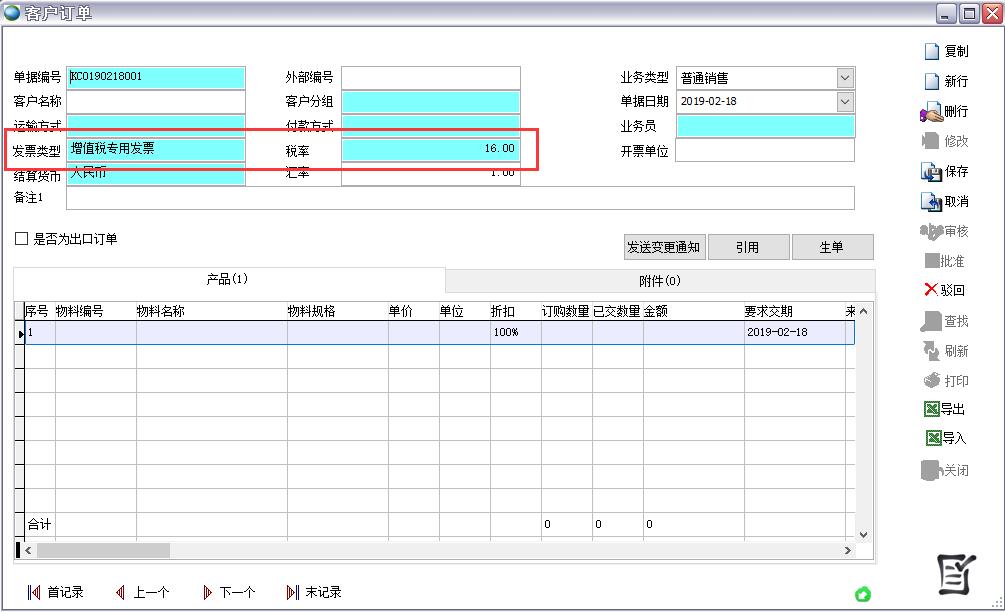
Task: Click the 发送变更通知 button
Action: click(x=663, y=247)
